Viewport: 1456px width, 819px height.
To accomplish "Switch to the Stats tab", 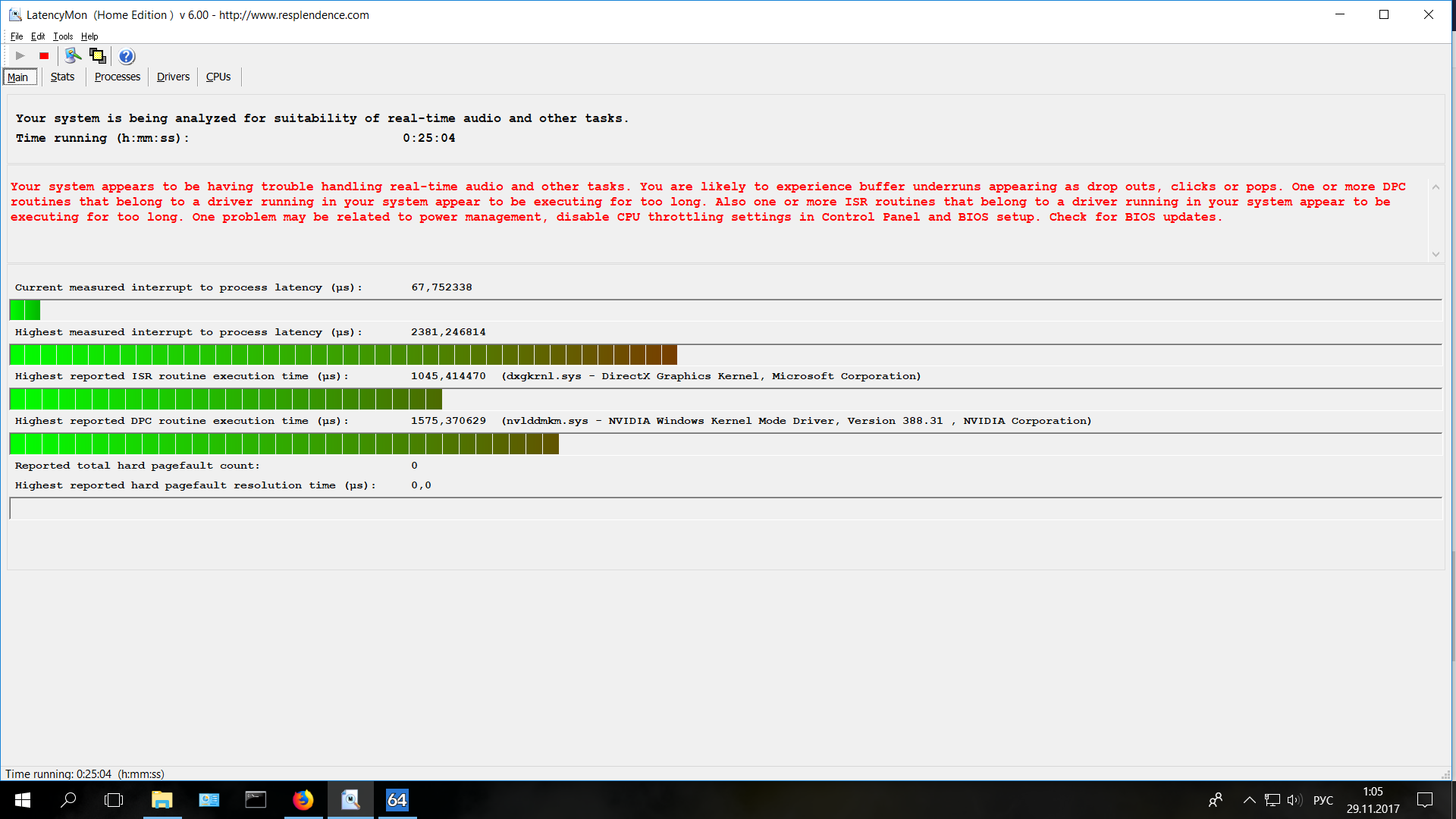I will click(62, 77).
